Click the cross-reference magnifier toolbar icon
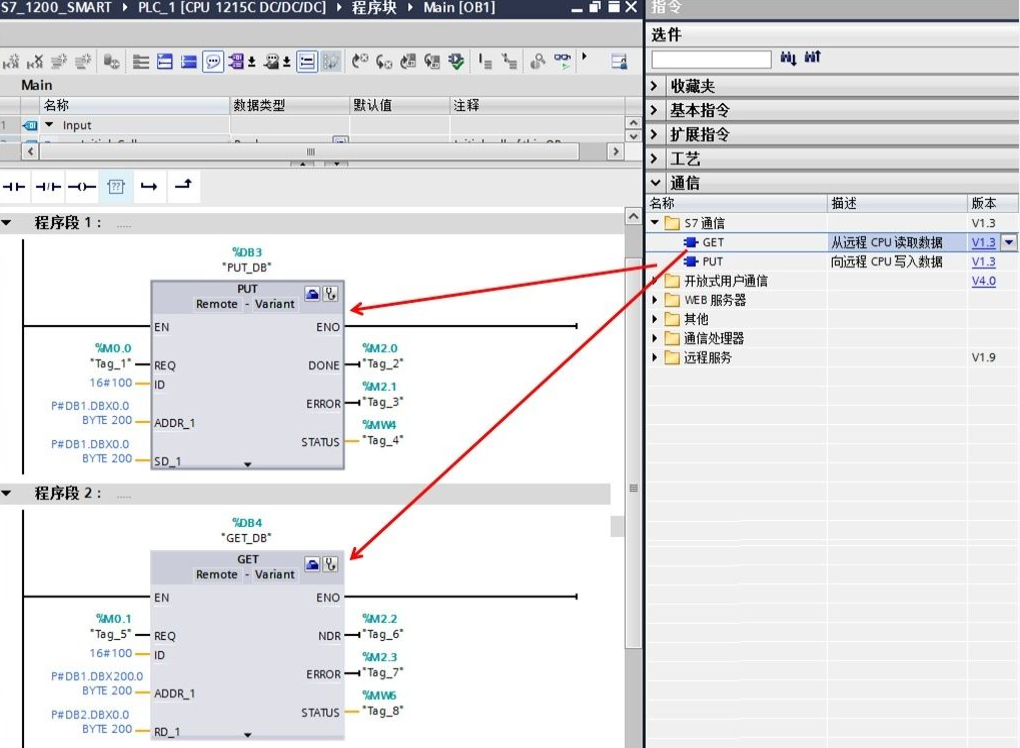The image size is (1020, 748). click(x=537, y=62)
